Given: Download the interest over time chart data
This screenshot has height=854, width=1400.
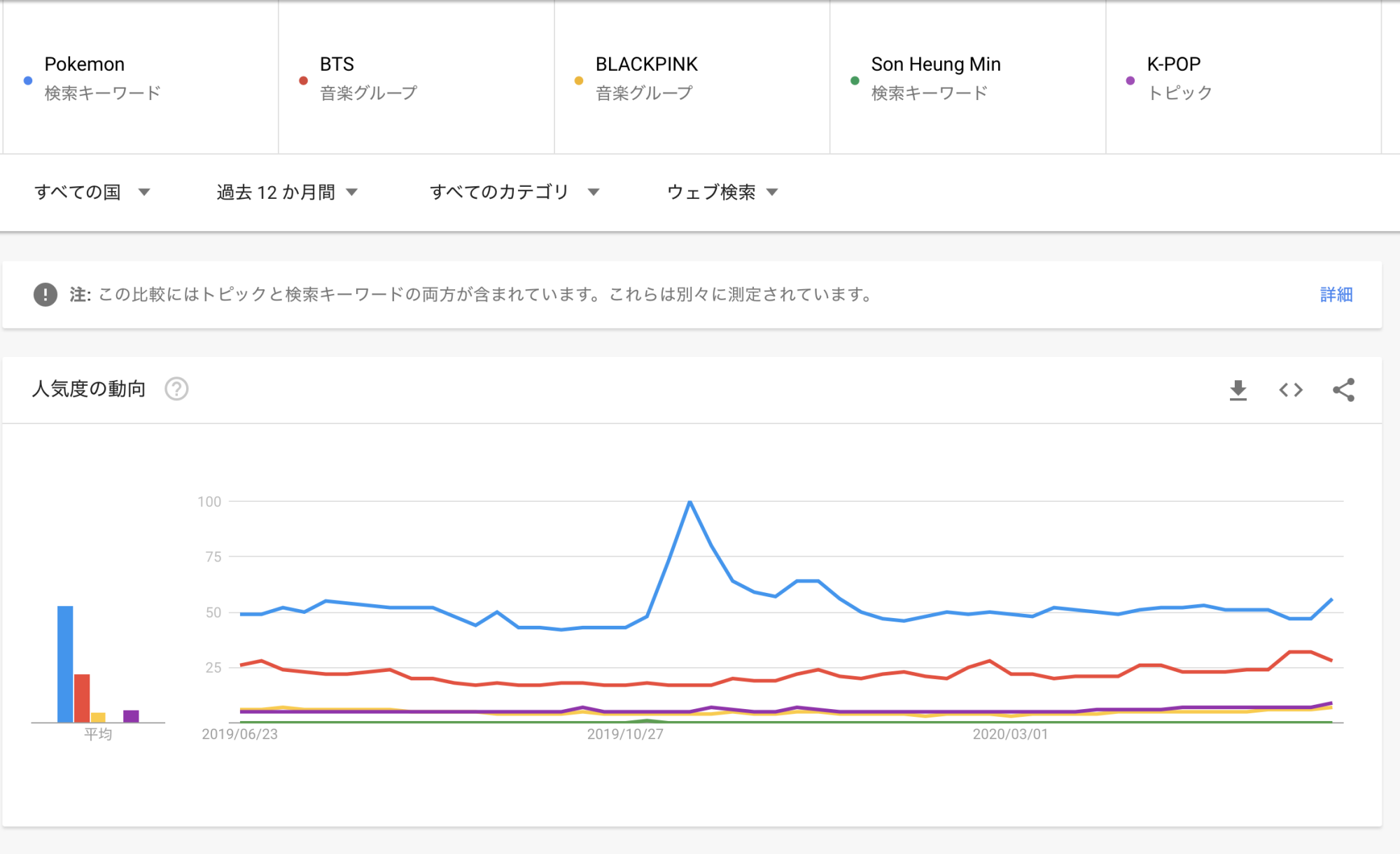Looking at the screenshot, I should (x=1238, y=390).
